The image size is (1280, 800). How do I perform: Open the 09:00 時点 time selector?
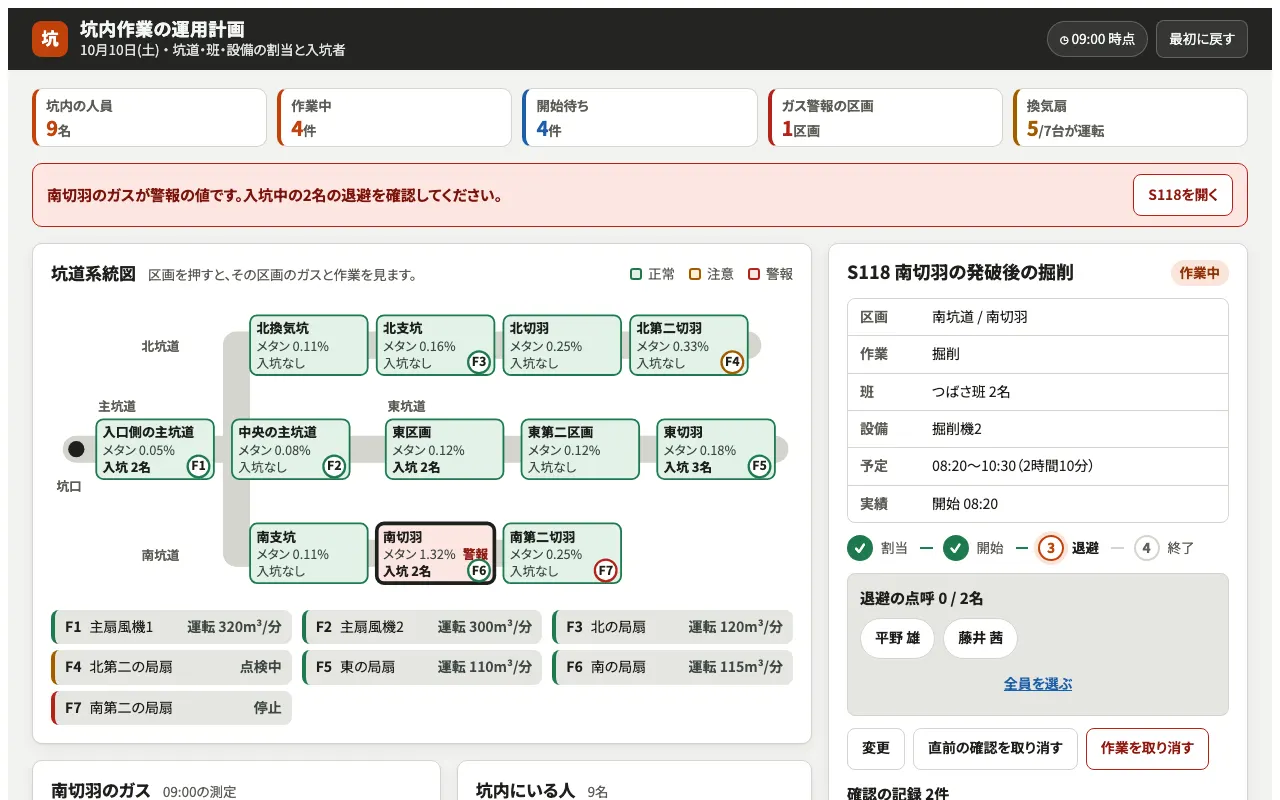coord(1097,39)
